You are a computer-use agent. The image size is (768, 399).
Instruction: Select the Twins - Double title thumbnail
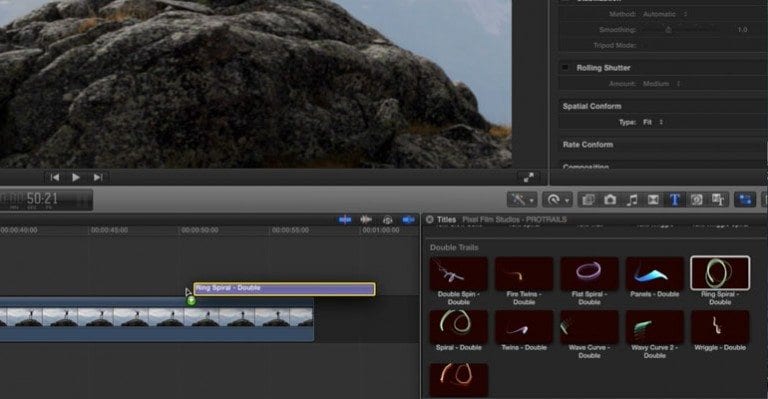pyautogui.click(x=524, y=327)
